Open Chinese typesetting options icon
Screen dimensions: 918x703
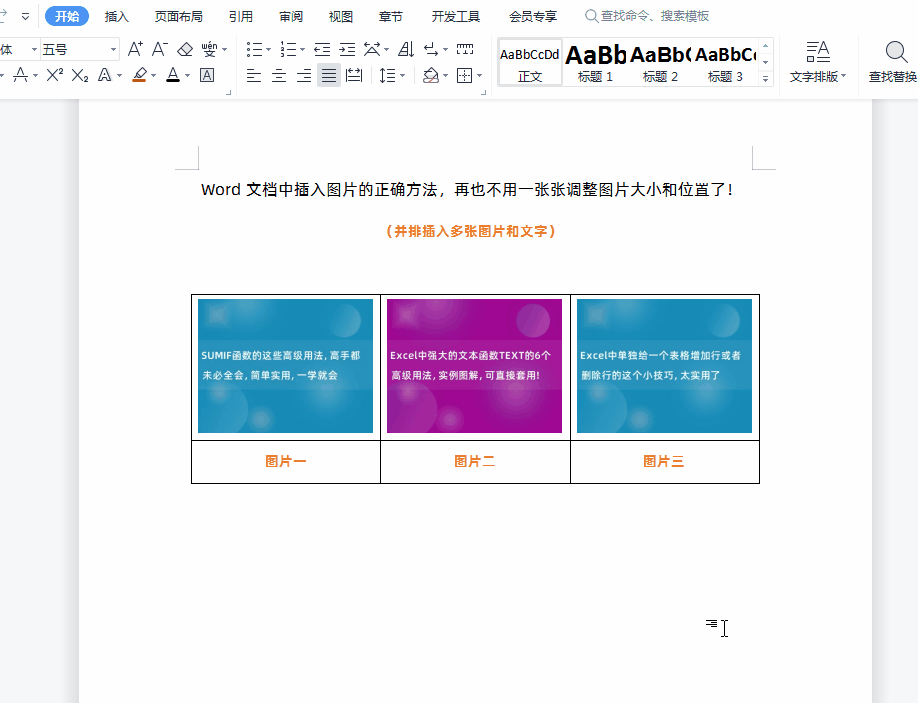click(372, 49)
